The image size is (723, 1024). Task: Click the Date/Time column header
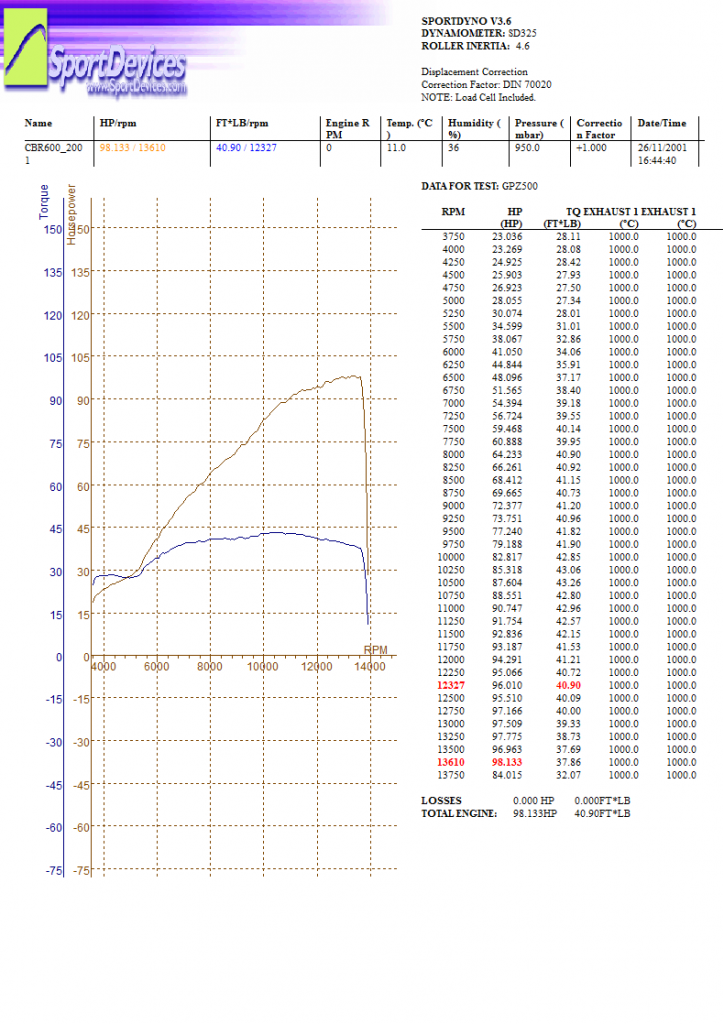661,123
